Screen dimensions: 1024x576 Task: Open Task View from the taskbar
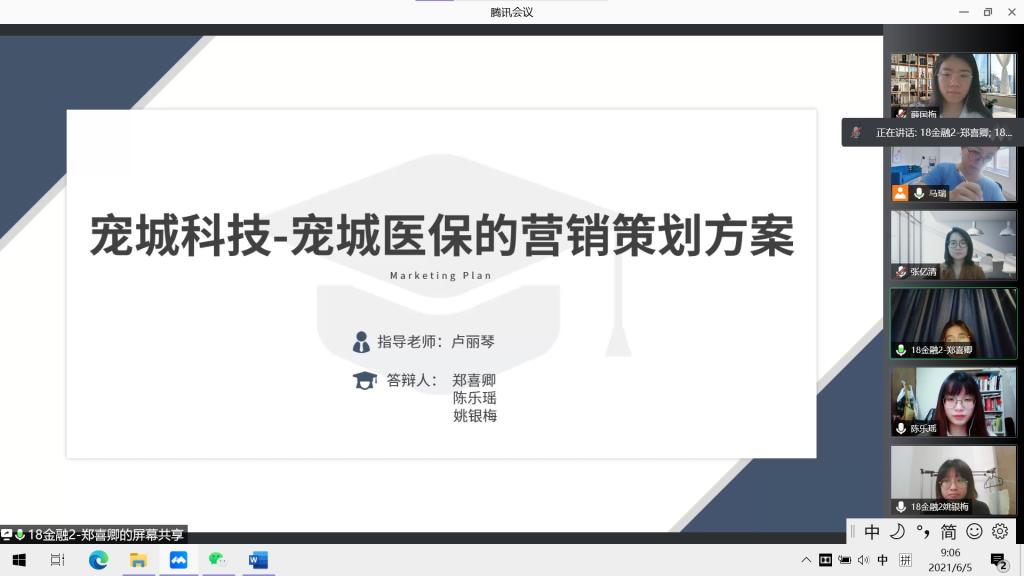(x=58, y=560)
